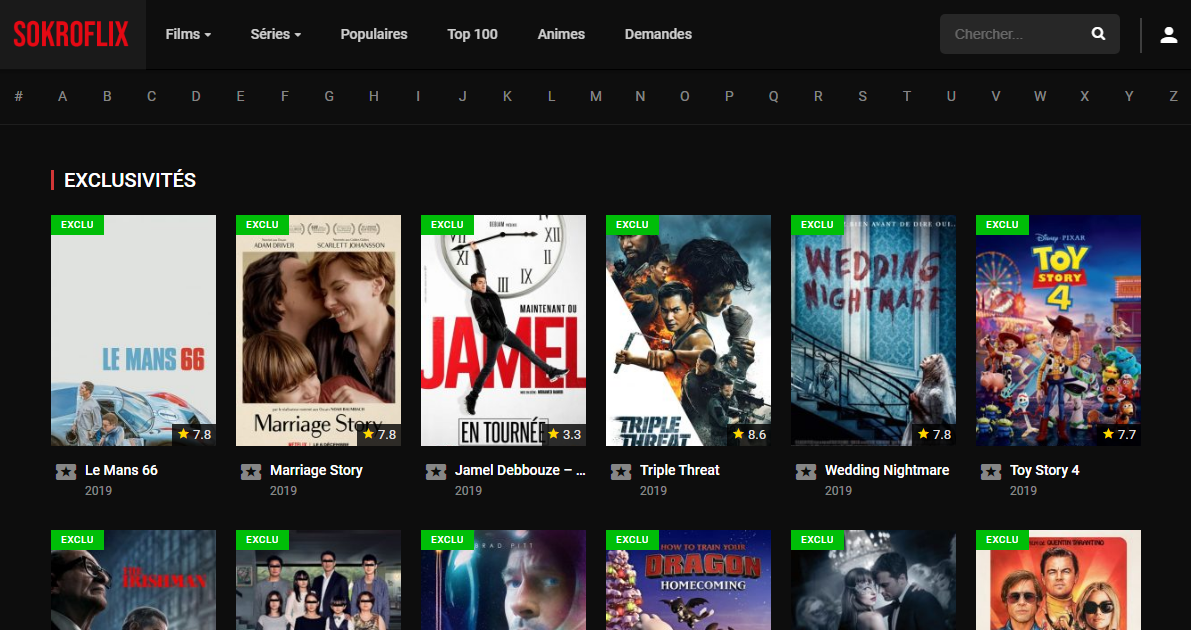
Task: Filter titles by letter J
Action: (x=463, y=97)
